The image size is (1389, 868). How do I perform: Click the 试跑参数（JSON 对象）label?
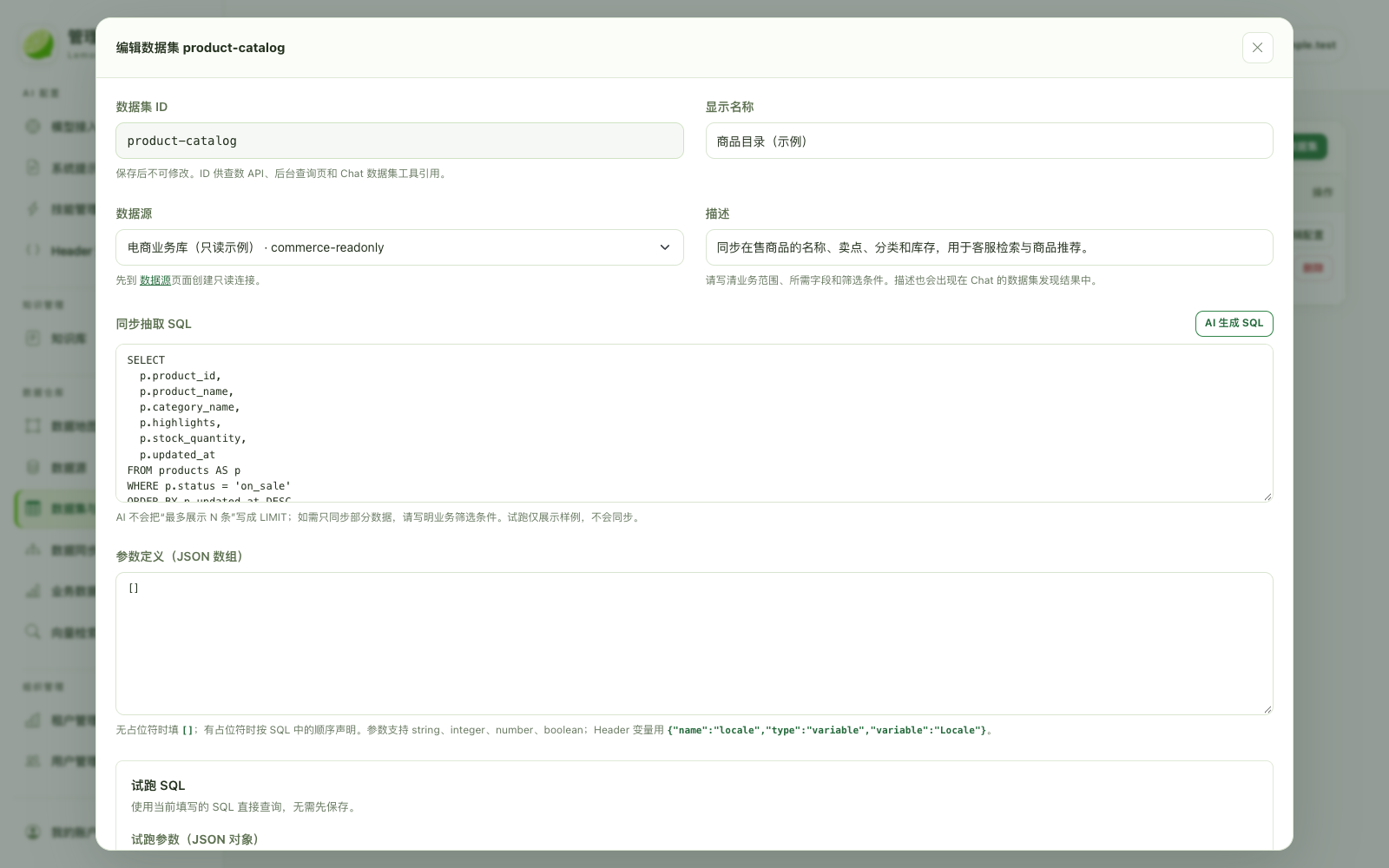click(194, 839)
